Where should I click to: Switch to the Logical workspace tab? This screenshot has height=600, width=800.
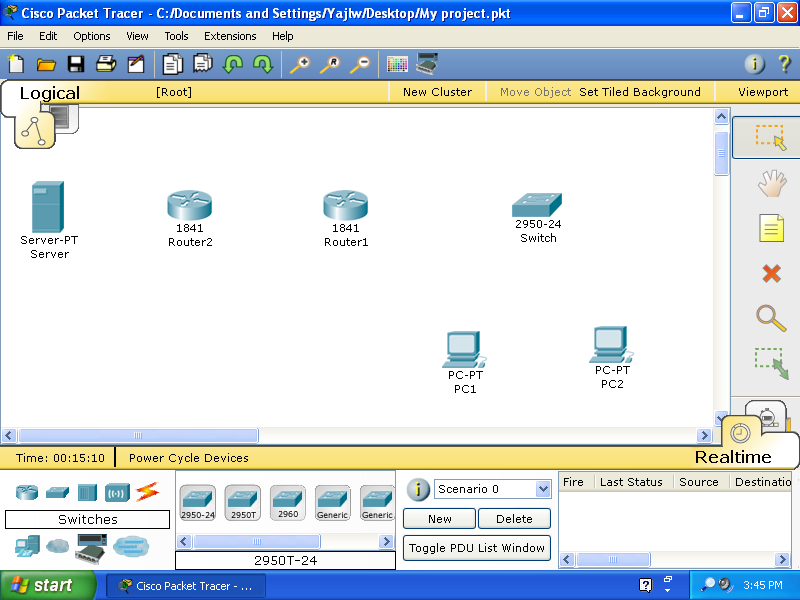pos(49,93)
